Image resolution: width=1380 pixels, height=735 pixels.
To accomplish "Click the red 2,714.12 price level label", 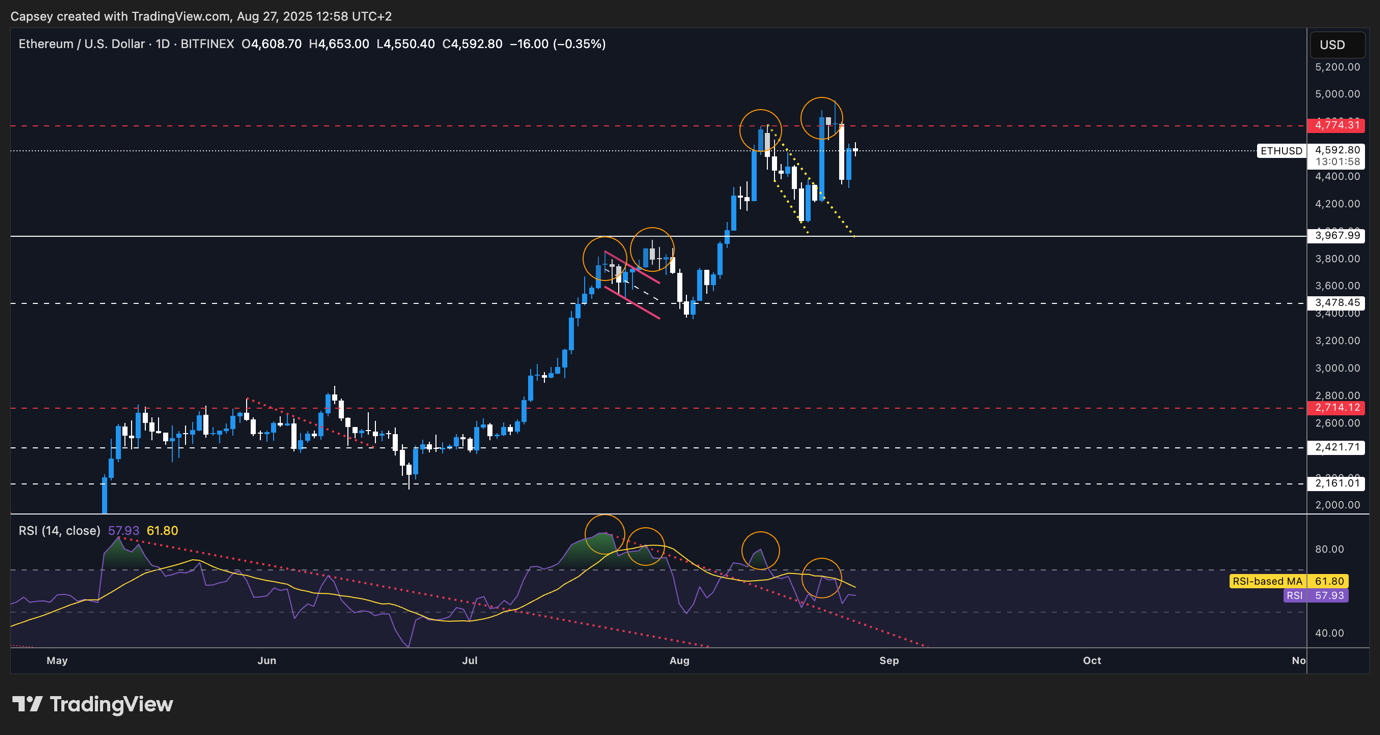I will tap(1337, 408).
